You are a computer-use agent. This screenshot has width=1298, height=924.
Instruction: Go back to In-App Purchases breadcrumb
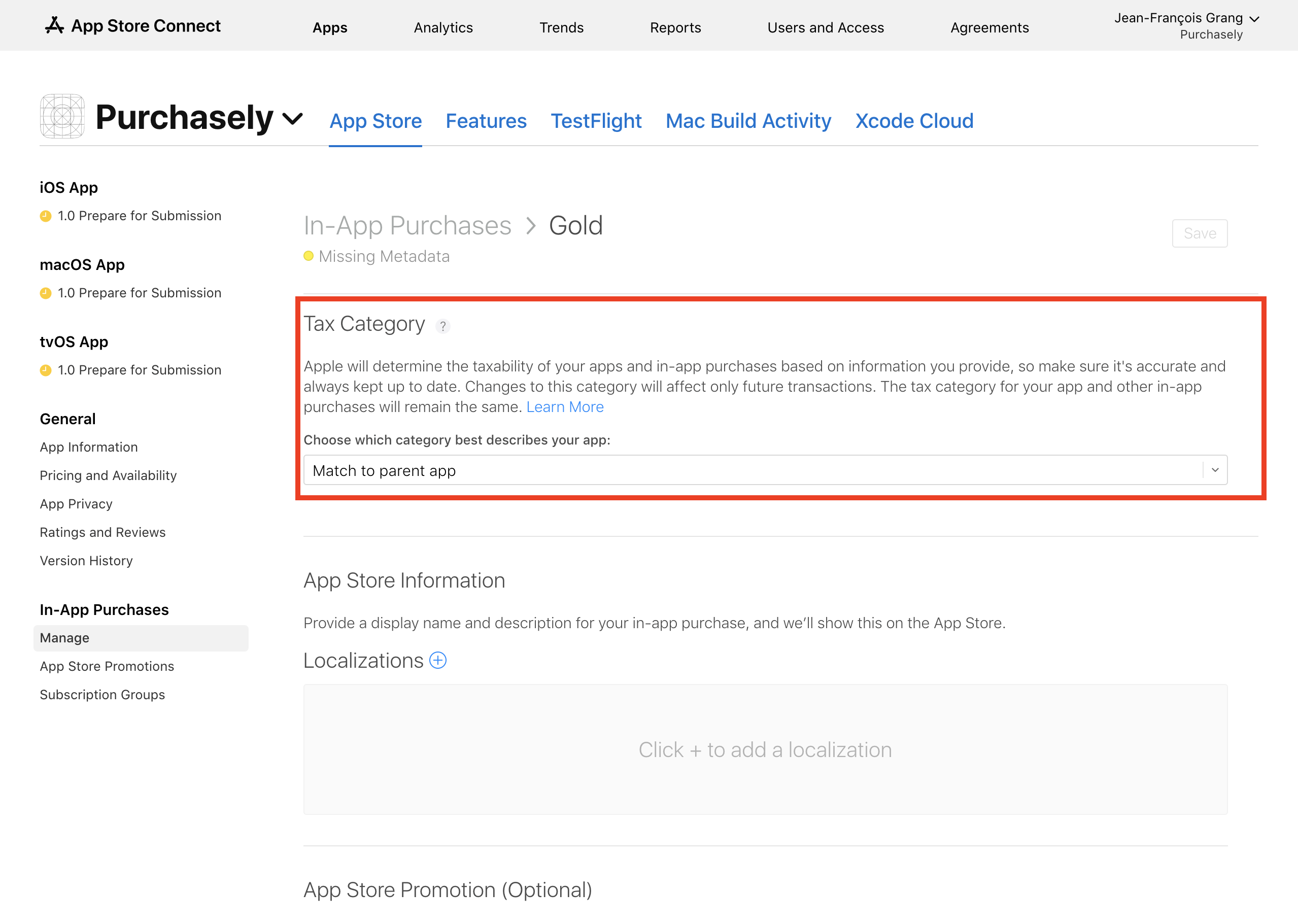click(x=407, y=226)
